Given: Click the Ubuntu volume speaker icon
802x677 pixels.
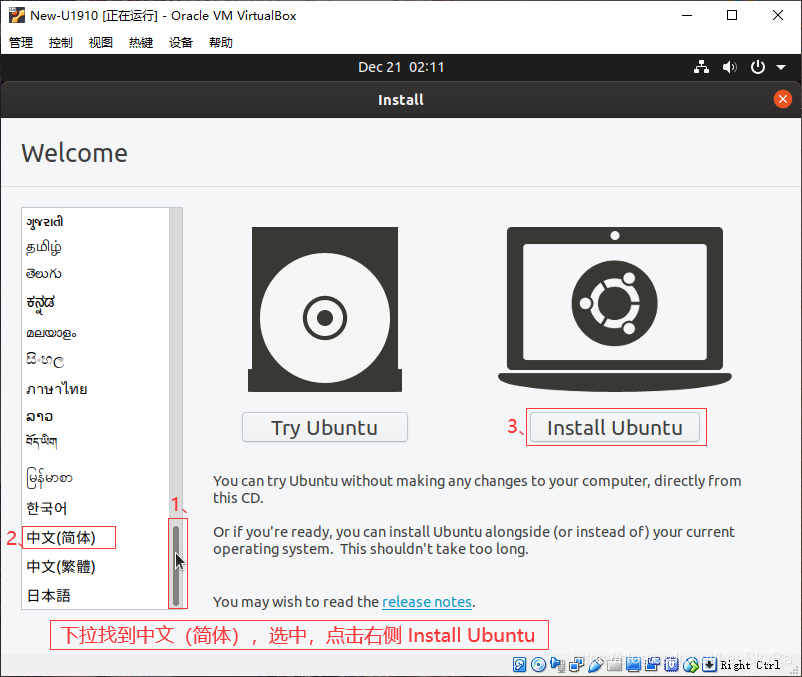Looking at the screenshot, I should click(x=730, y=67).
